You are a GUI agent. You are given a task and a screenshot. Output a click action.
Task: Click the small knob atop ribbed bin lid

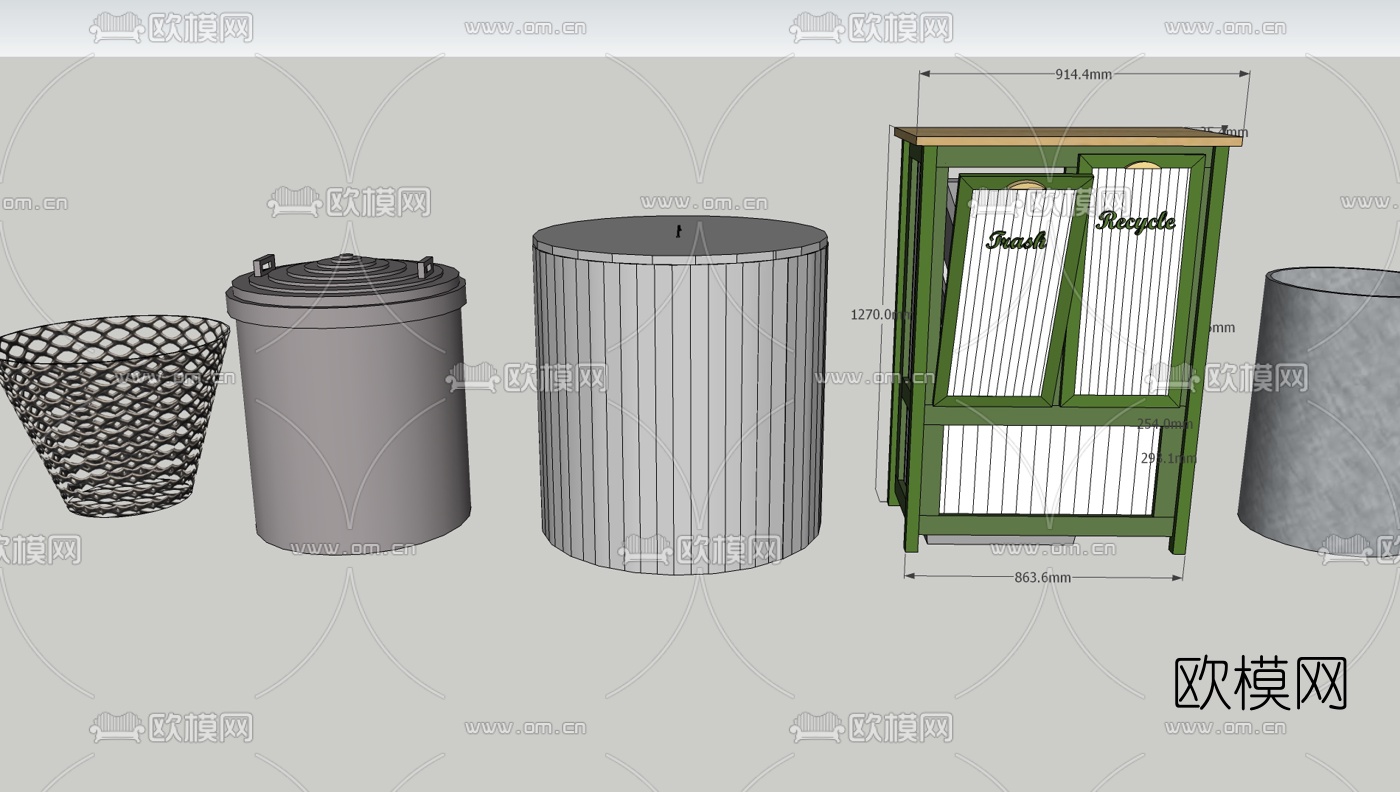pos(678,231)
